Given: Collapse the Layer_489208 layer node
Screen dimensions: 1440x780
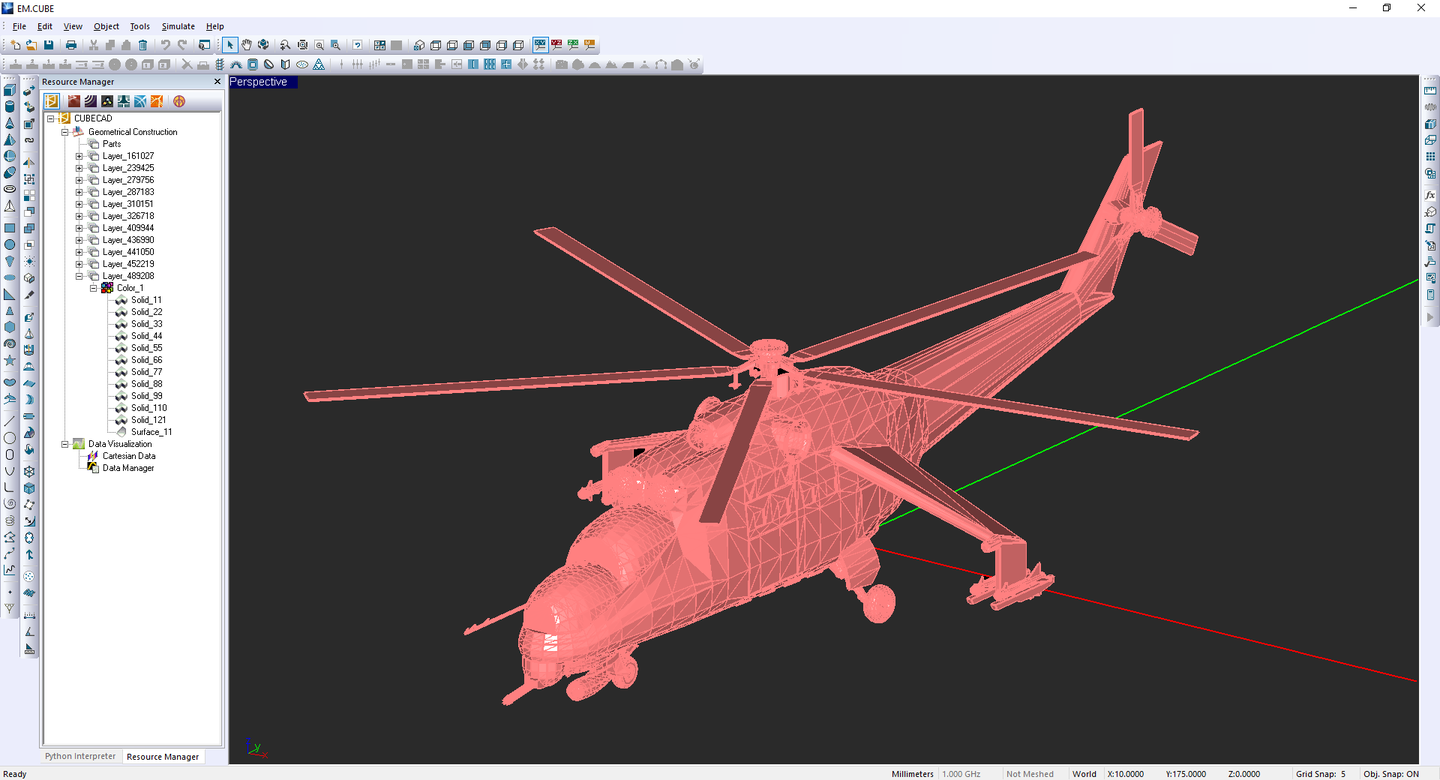Looking at the screenshot, I should click(80, 275).
